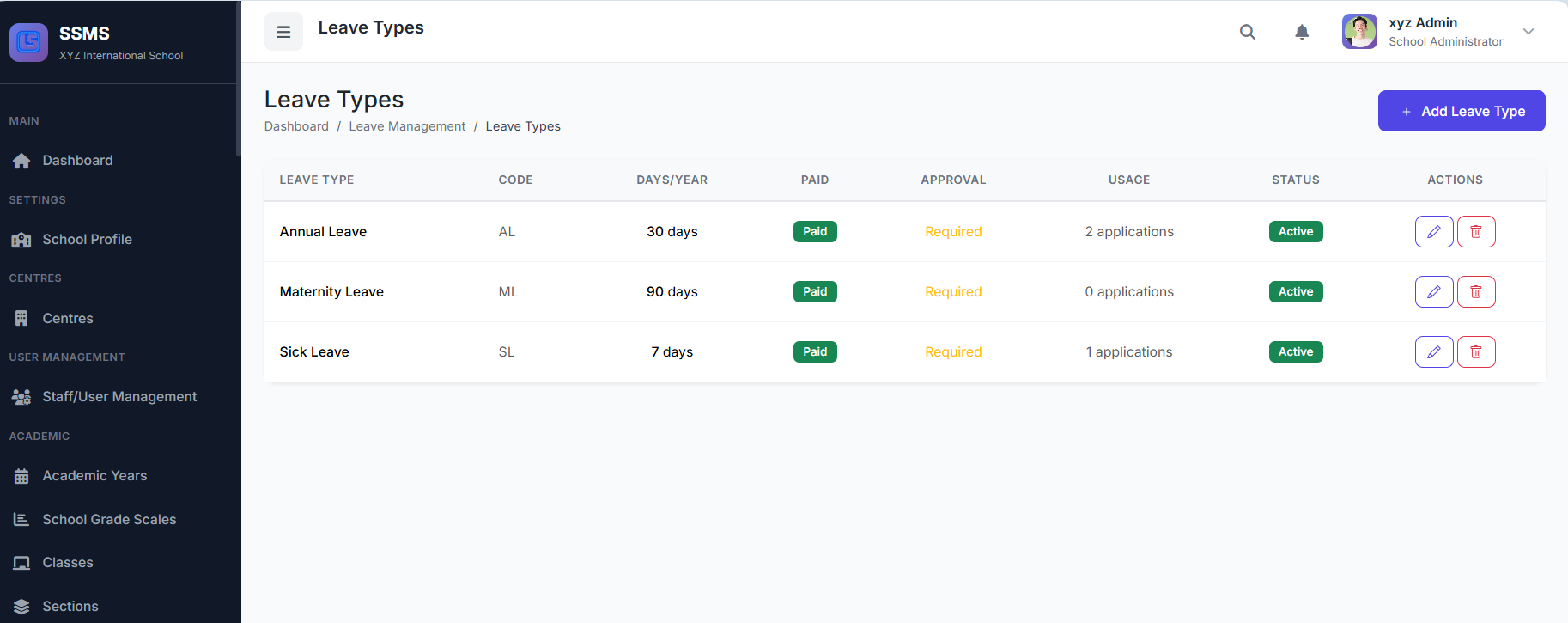
Task: Go to Dashboard via breadcrumb link
Action: coord(296,126)
